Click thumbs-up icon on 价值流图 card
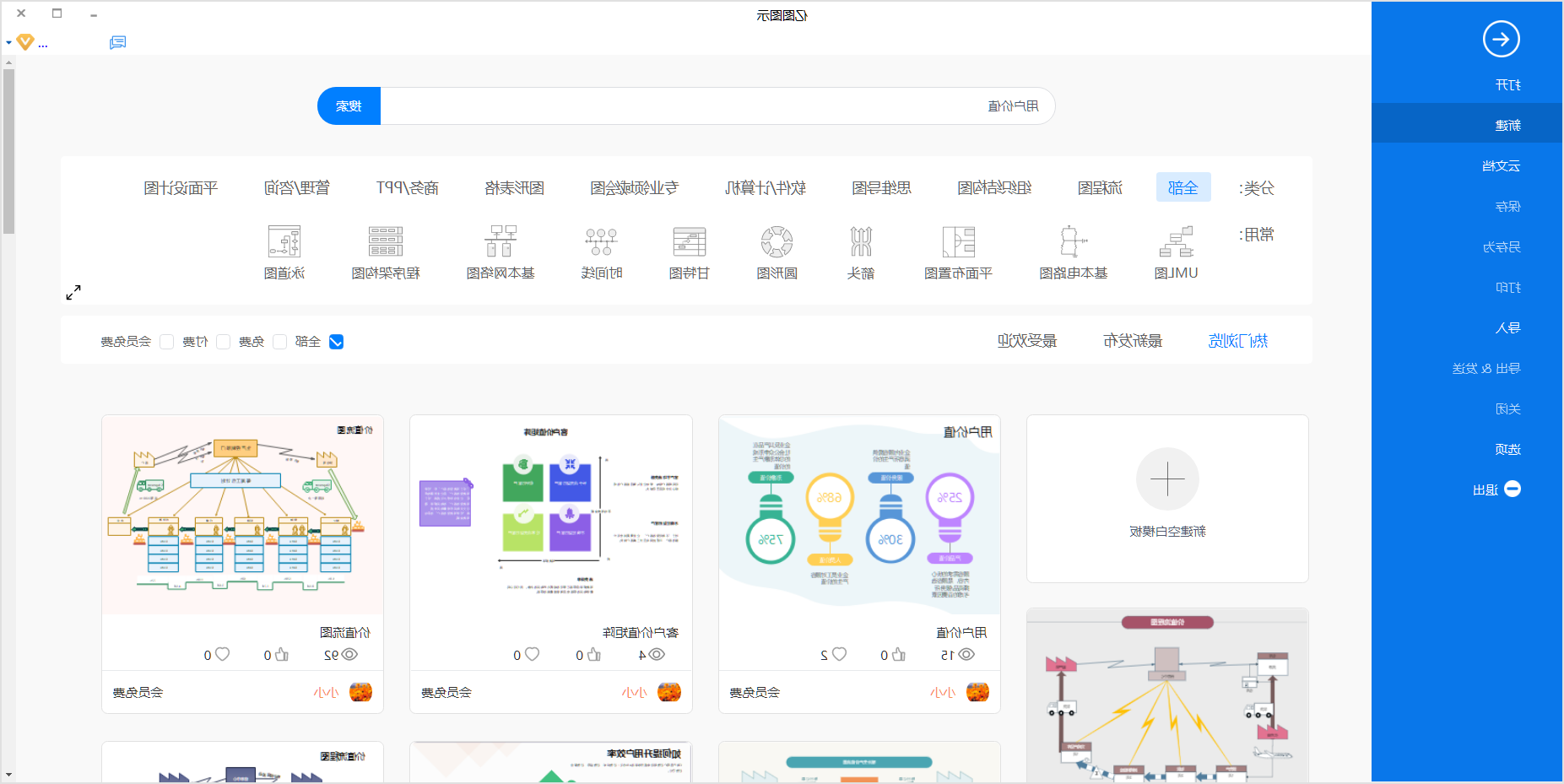 [281, 654]
